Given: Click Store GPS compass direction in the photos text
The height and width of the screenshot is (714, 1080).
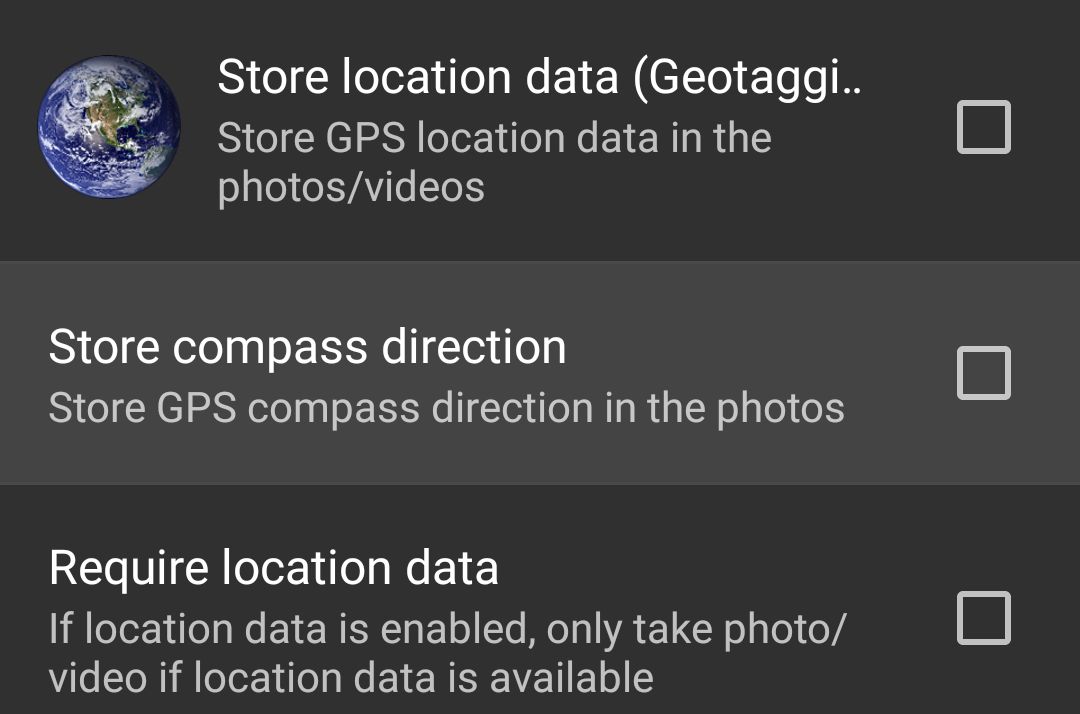Looking at the screenshot, I should pyautogui.click(x=446, y=408).
